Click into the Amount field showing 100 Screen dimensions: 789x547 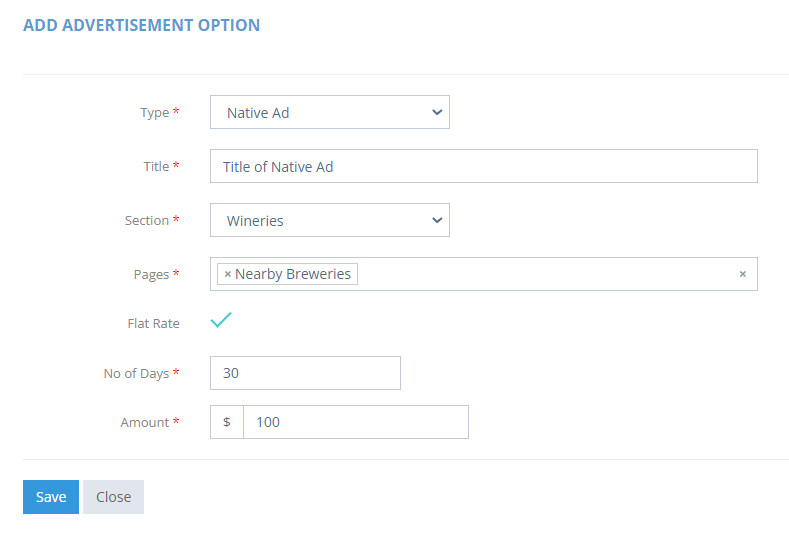pyautogui.click(x=356, y=422)
